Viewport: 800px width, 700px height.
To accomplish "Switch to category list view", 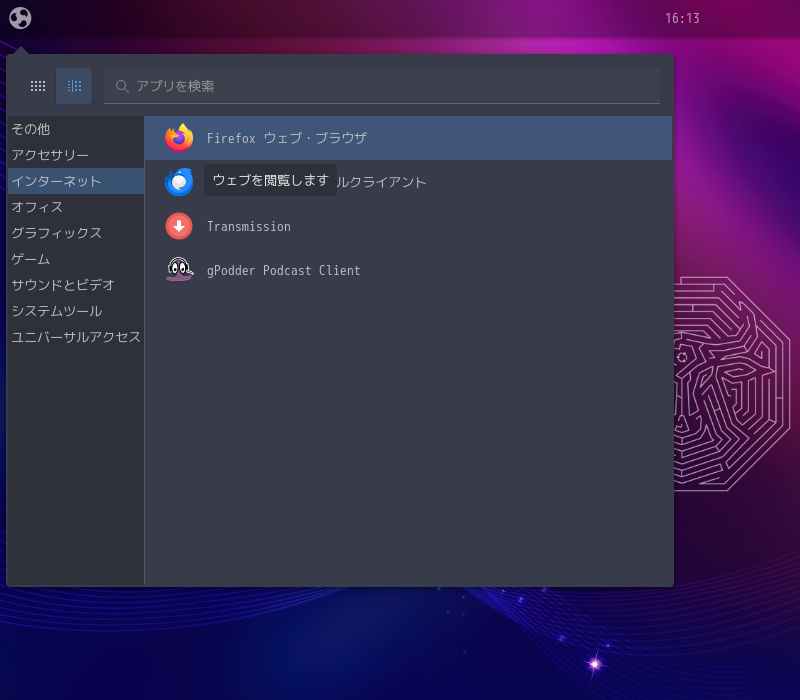I will click(74, 86).
